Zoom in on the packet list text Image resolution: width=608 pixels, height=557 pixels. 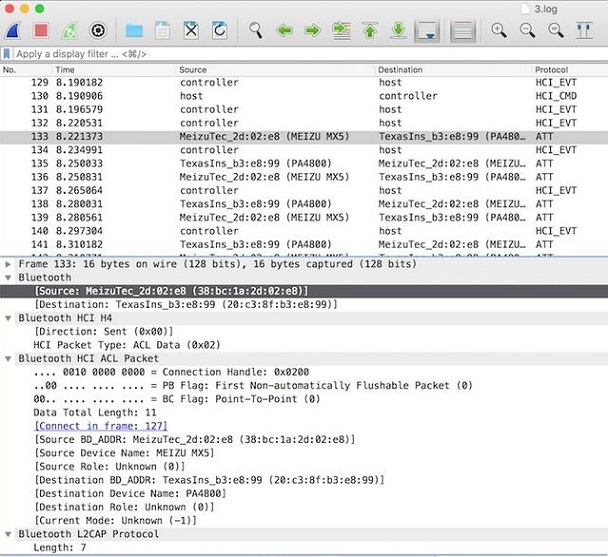tap(499, 30)
